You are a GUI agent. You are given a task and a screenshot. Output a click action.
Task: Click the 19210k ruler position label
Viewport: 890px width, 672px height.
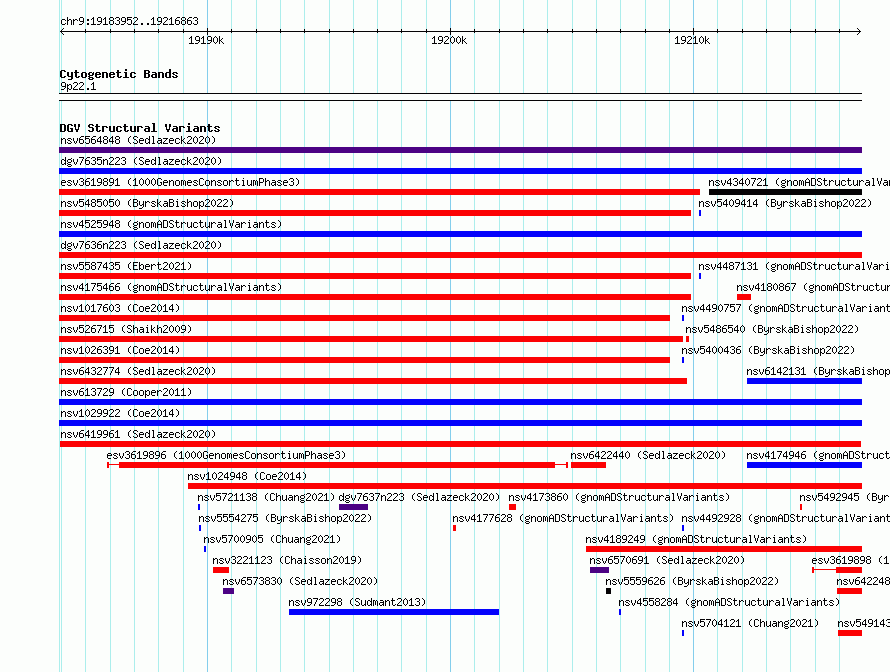pos(692,40)
